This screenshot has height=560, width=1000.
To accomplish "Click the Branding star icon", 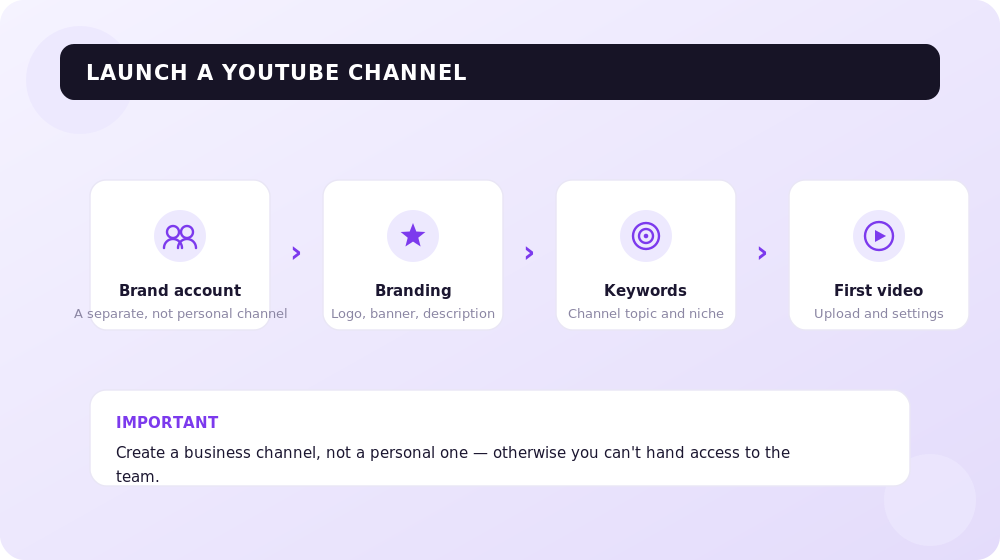I will click(413, 235).
